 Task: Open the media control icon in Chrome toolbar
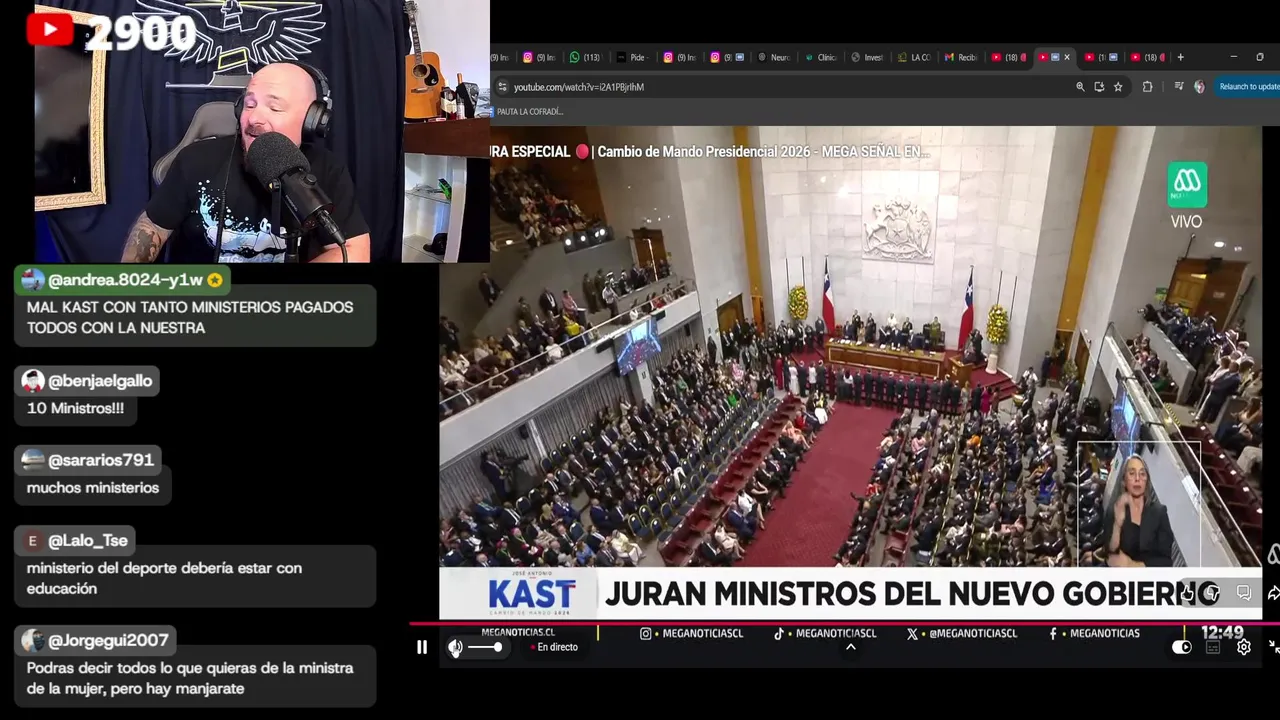coord(1178,87)
